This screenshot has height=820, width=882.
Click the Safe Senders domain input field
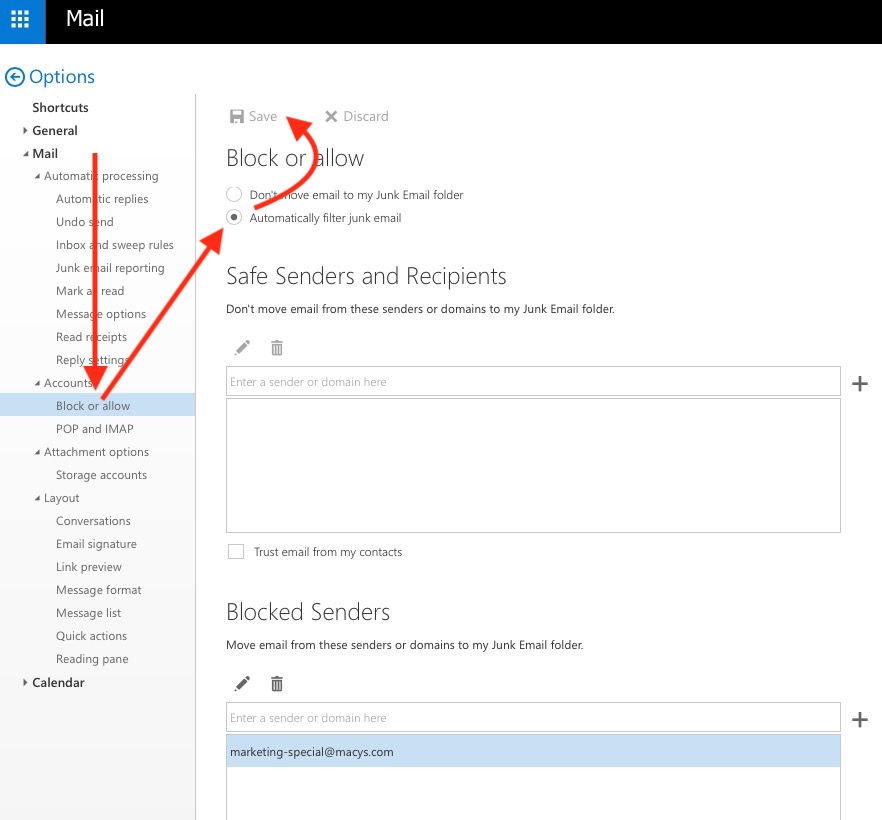533,382
